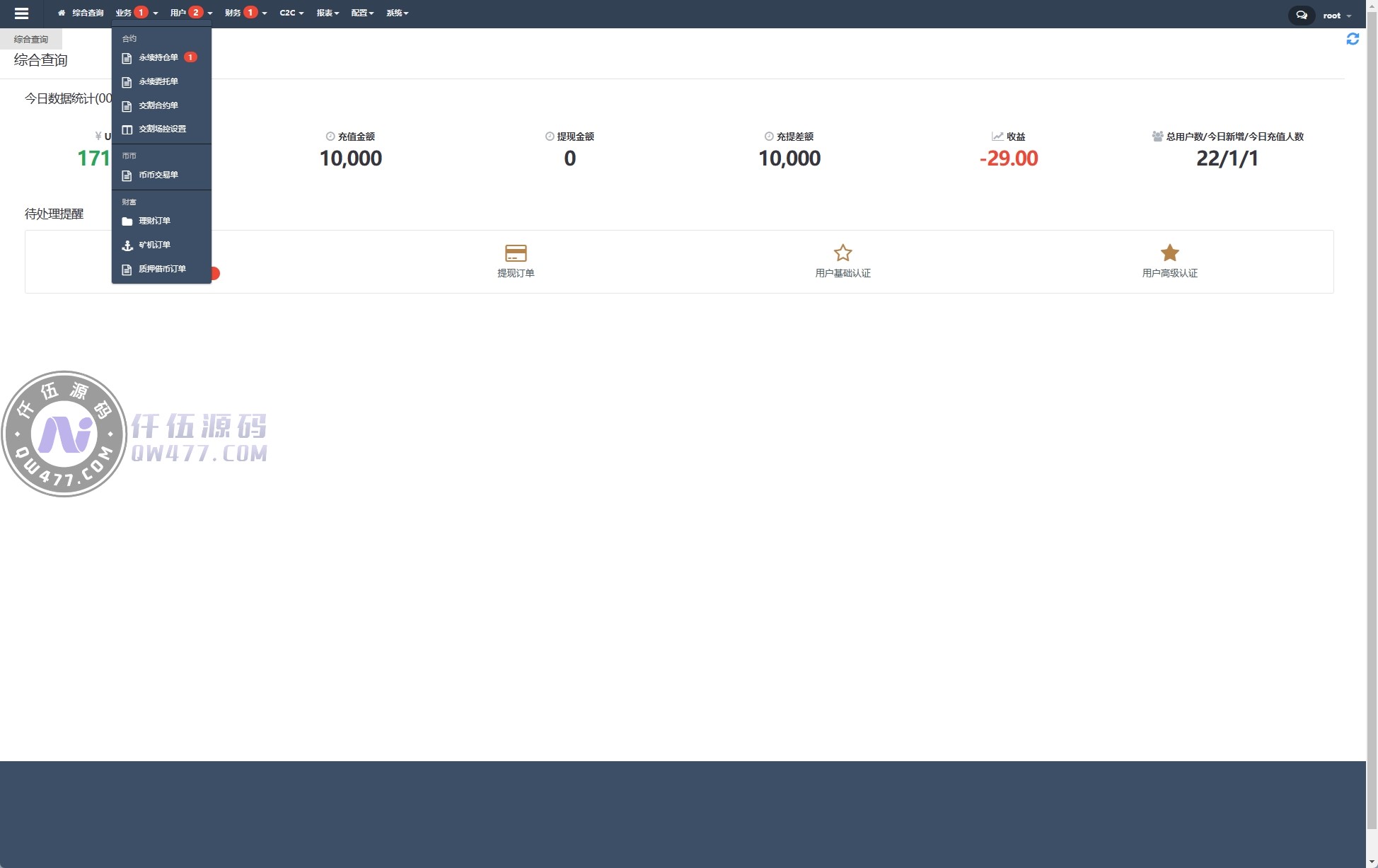Click the vertical scrollbar track
The image size is (1378, 868).
point(1372,842)
